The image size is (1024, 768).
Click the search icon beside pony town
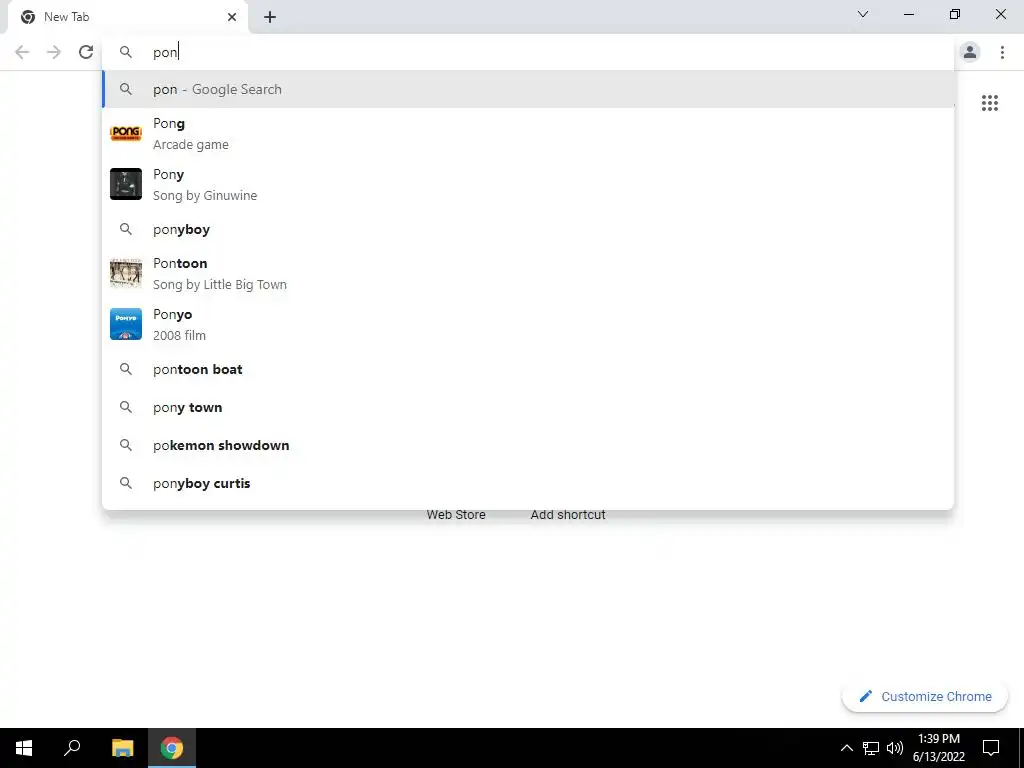pos(126,408)
